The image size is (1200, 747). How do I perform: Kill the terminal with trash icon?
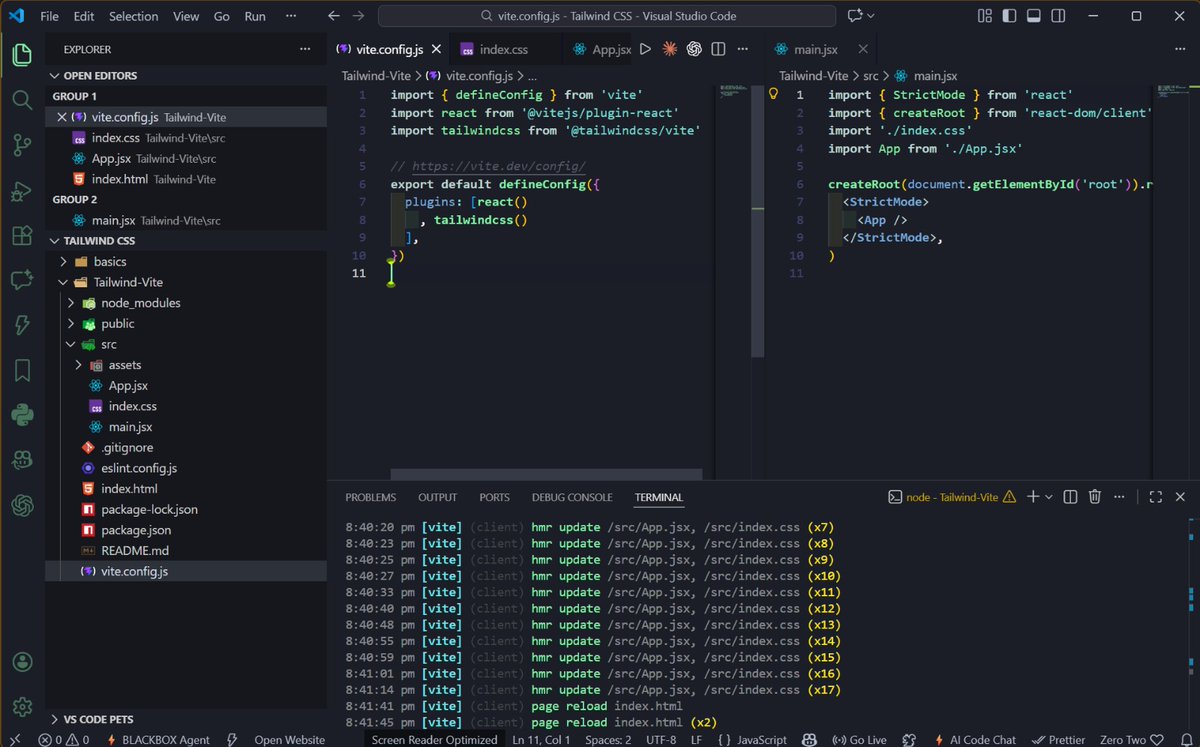point(1095,497)
